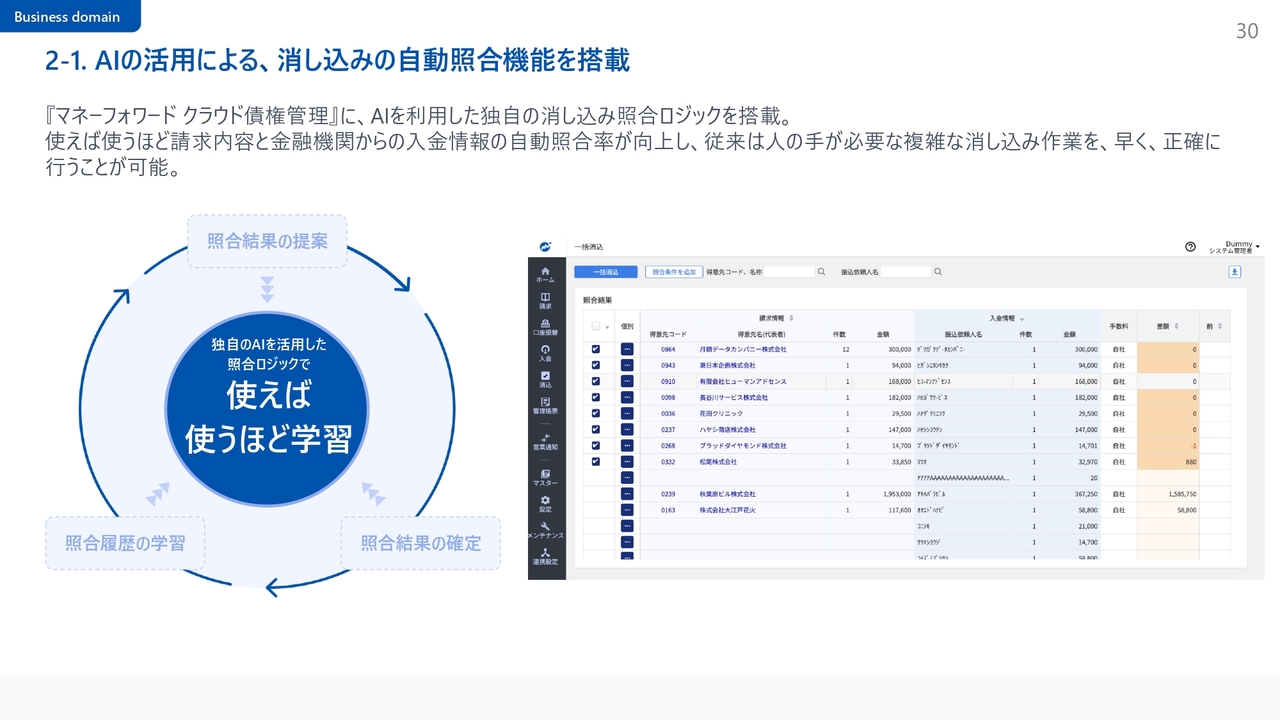Open 長谷川サービス株式会社 link
1280x720 pixels.
[x=733, y=398]
